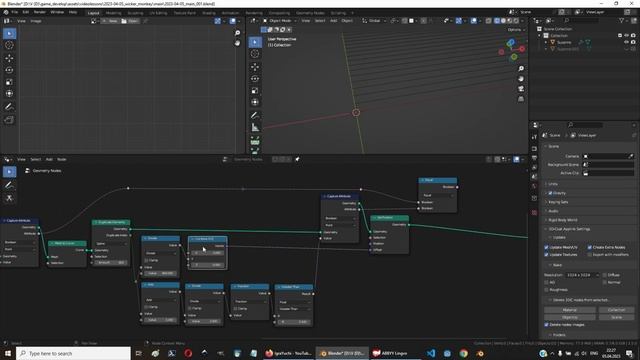The height and width of the screenshot is (360, 640).
Task: Toggle the Delete nodes images checkbox
Action: click(x=546, y=325)
